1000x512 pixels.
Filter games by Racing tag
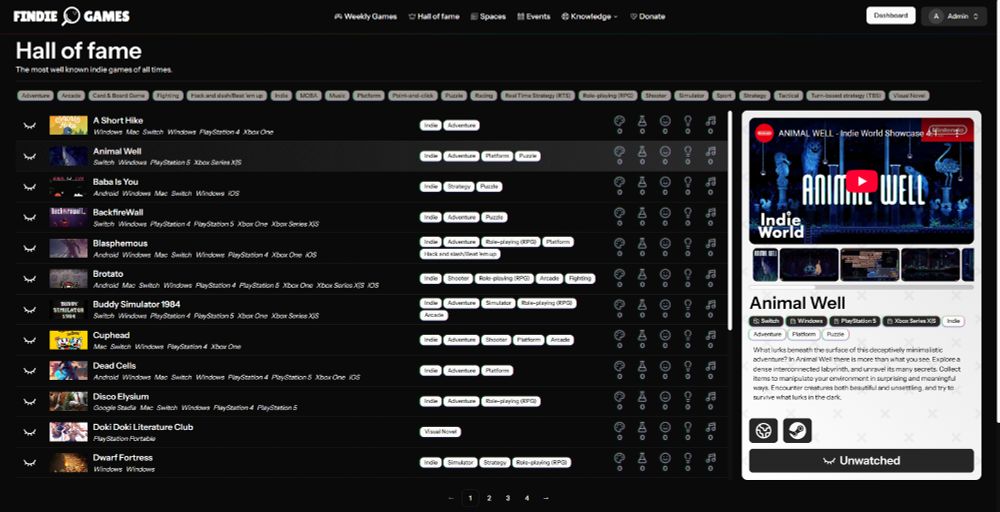click(483, 96)
